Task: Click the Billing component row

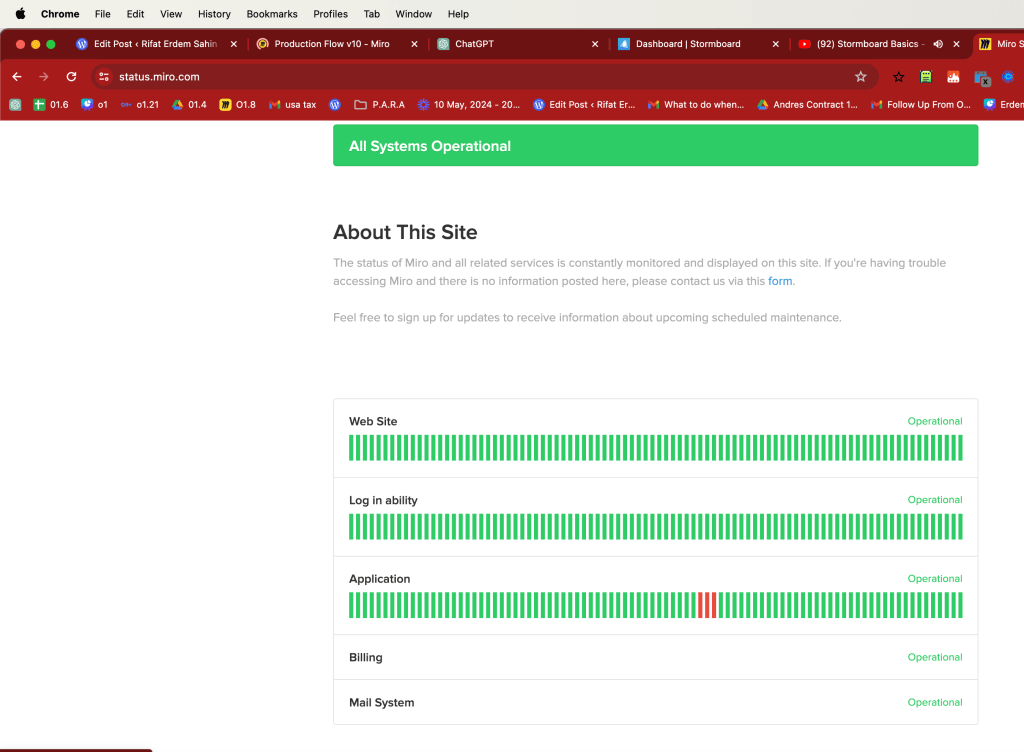Action: (x=656, y=657)
